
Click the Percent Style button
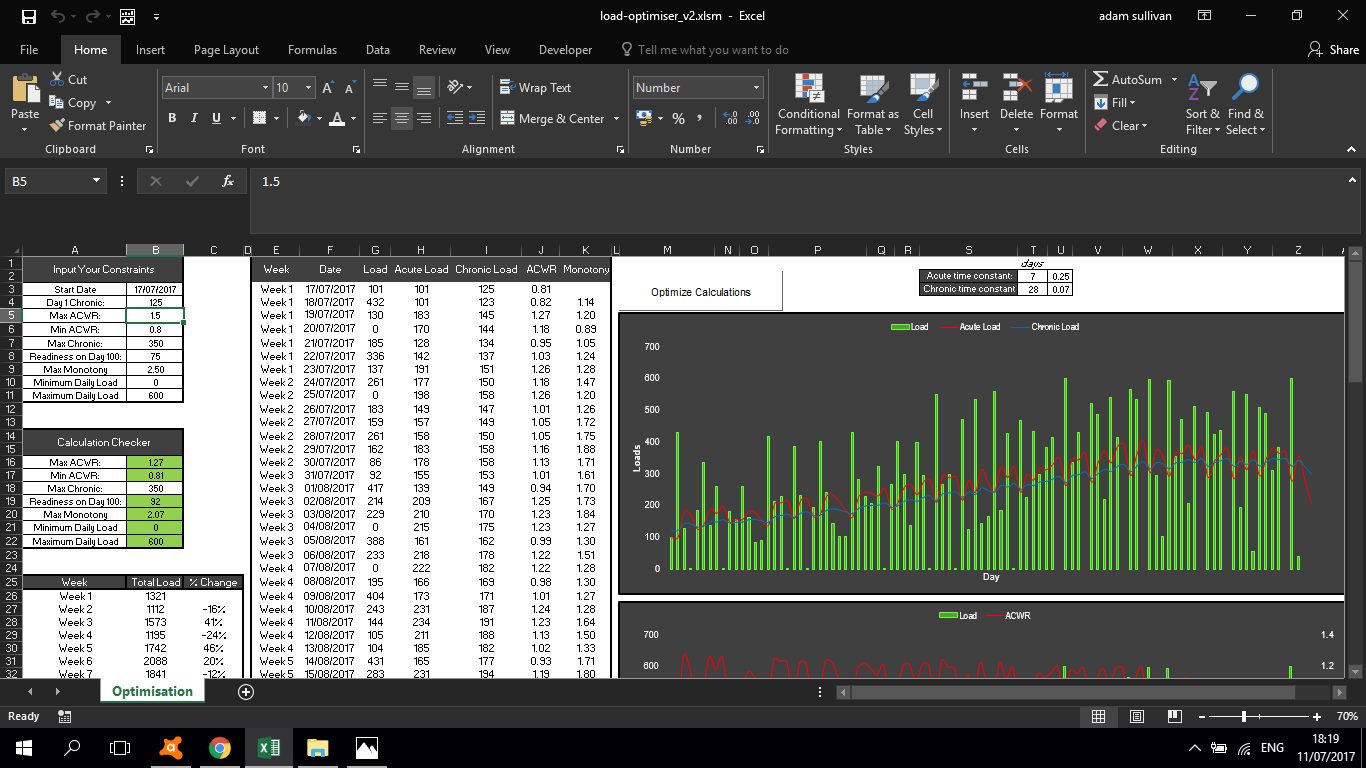point(678,118)
